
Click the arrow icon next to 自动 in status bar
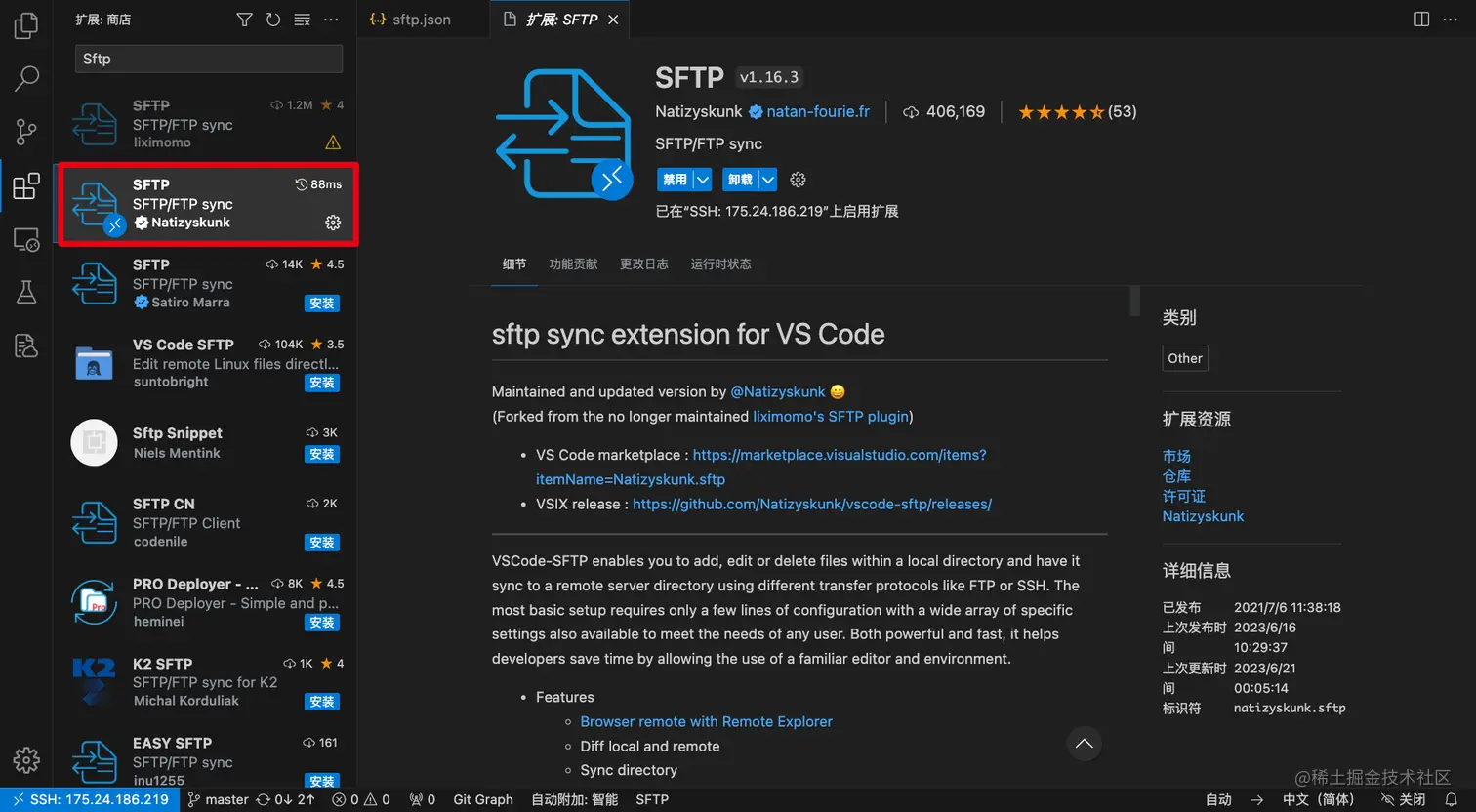1257,799
